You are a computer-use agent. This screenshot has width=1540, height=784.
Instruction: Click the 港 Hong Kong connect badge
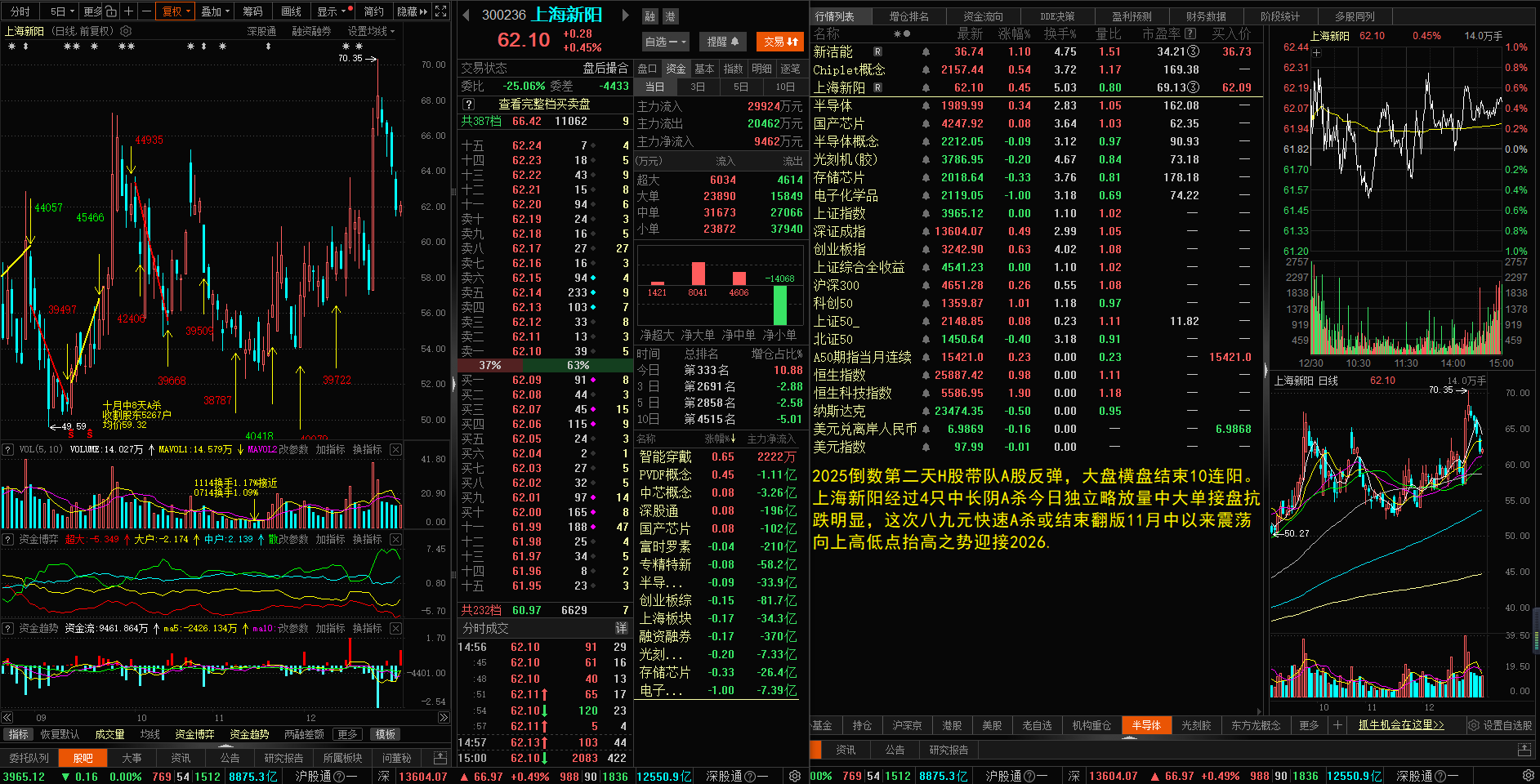click(670, 16)
